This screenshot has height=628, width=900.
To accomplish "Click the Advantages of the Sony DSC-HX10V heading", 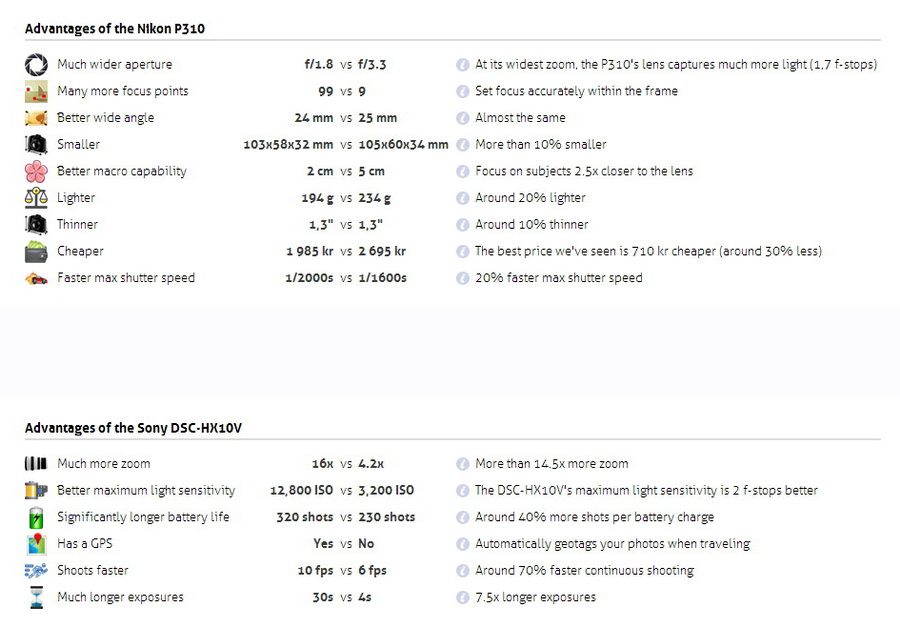I will tap(133, 428).
